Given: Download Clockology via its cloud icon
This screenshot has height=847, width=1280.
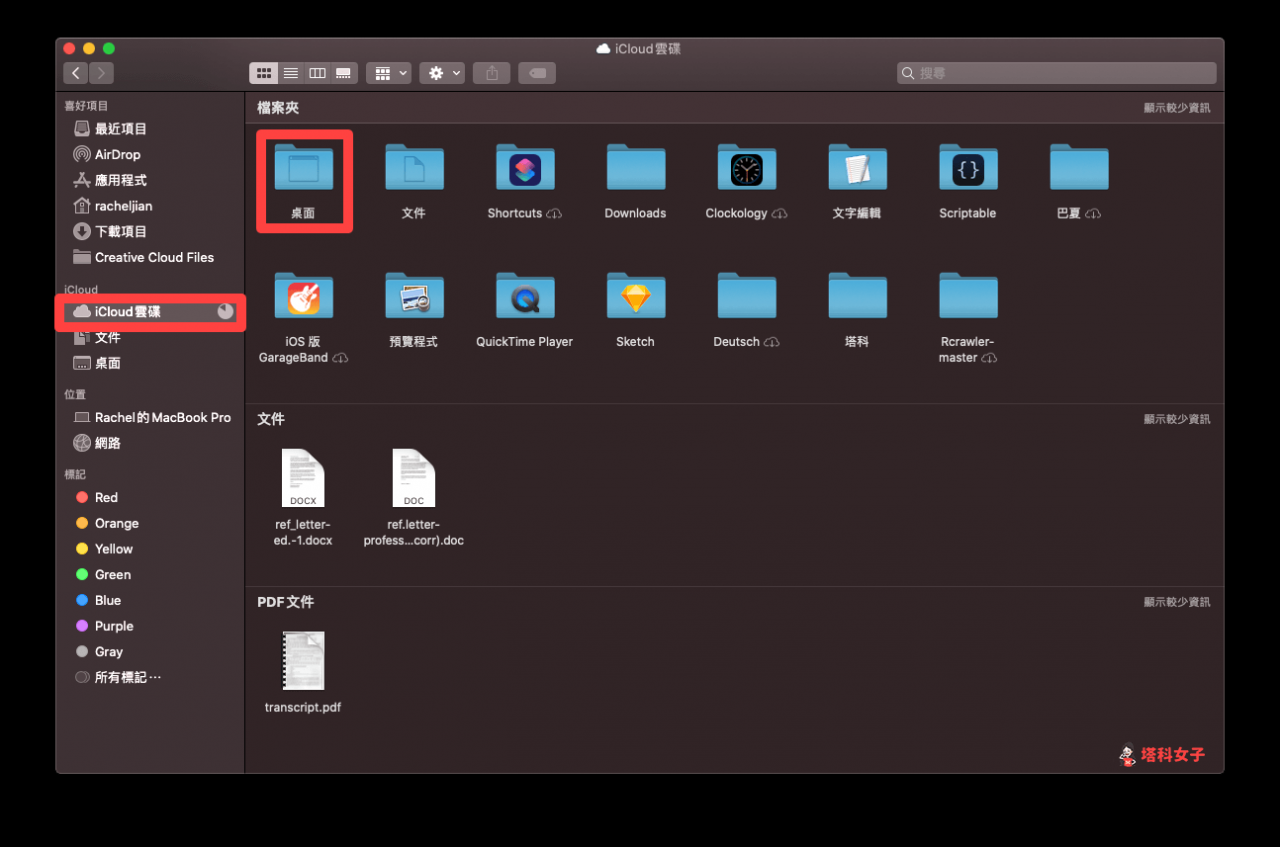Looking at the screenshot, I should click(x=780, y=214).
